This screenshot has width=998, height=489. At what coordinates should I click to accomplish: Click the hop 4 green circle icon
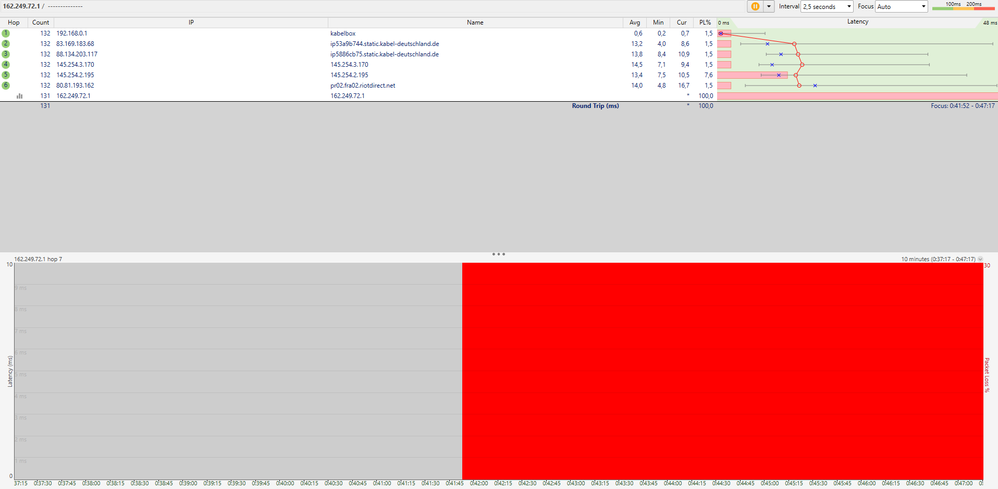(6, 64)
